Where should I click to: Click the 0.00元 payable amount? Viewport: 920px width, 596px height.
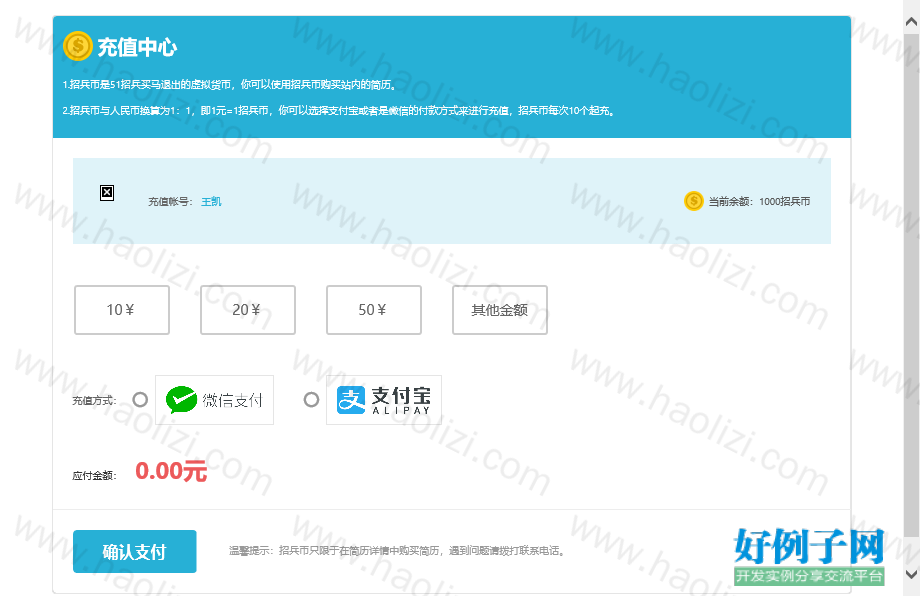tap(171, 471)
